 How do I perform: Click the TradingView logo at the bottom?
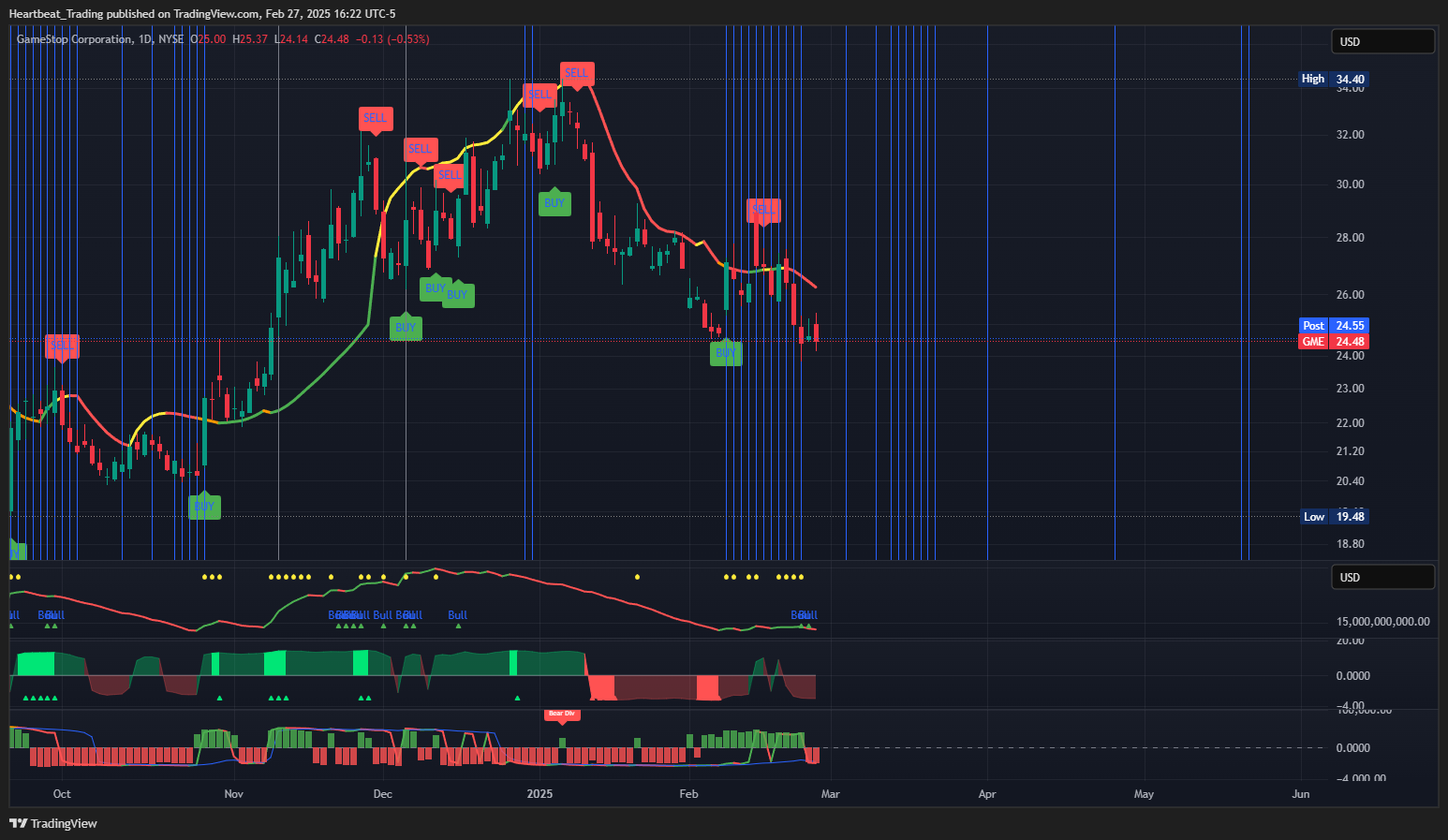coord(53,823)
